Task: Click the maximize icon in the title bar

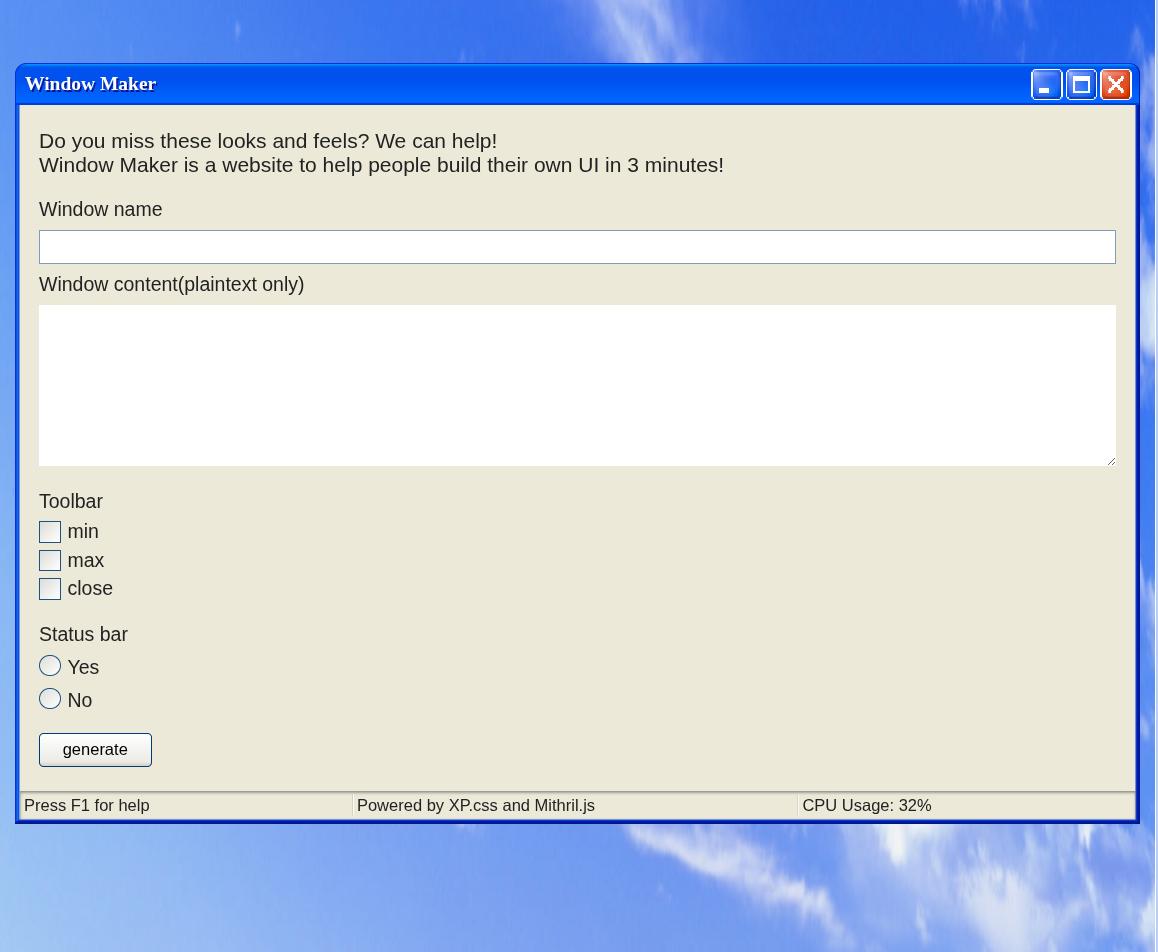Action: (x=1081, y=85)
